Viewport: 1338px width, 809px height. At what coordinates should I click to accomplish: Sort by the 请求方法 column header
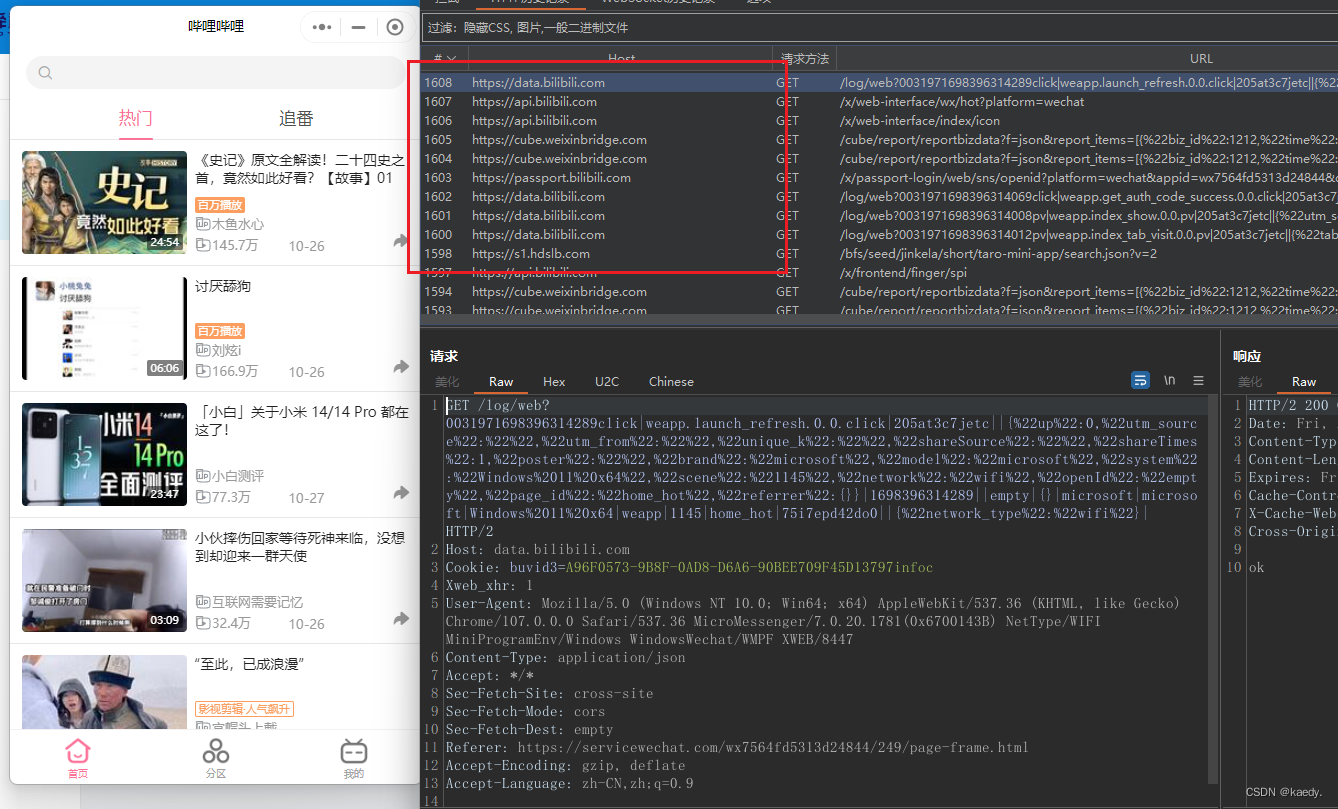coord(804,59)
